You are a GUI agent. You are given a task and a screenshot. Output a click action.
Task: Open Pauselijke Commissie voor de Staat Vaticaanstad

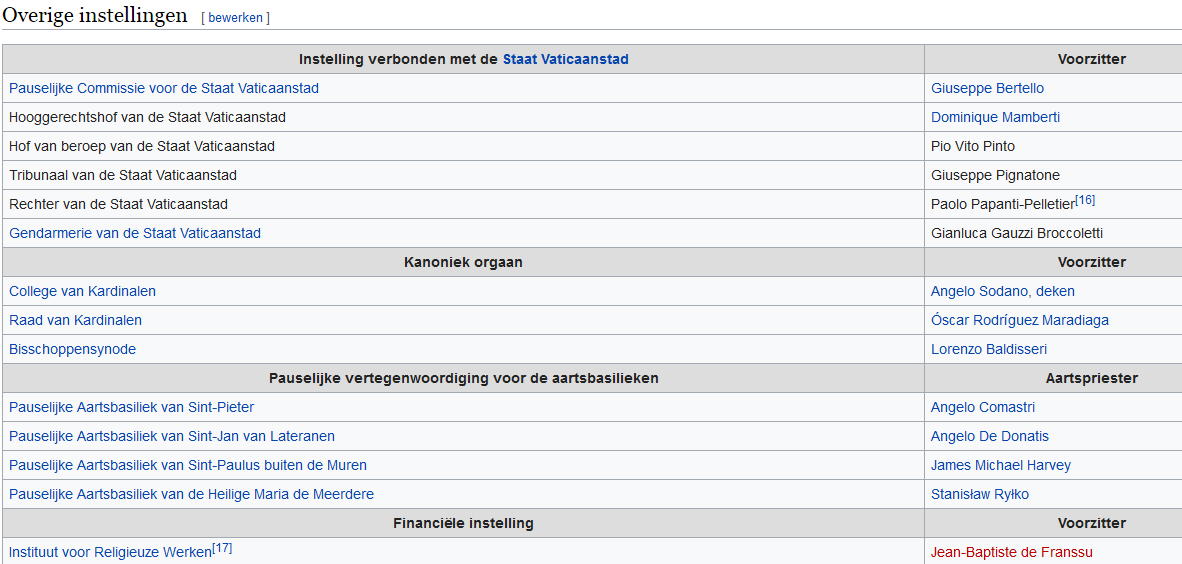[164, 88]
